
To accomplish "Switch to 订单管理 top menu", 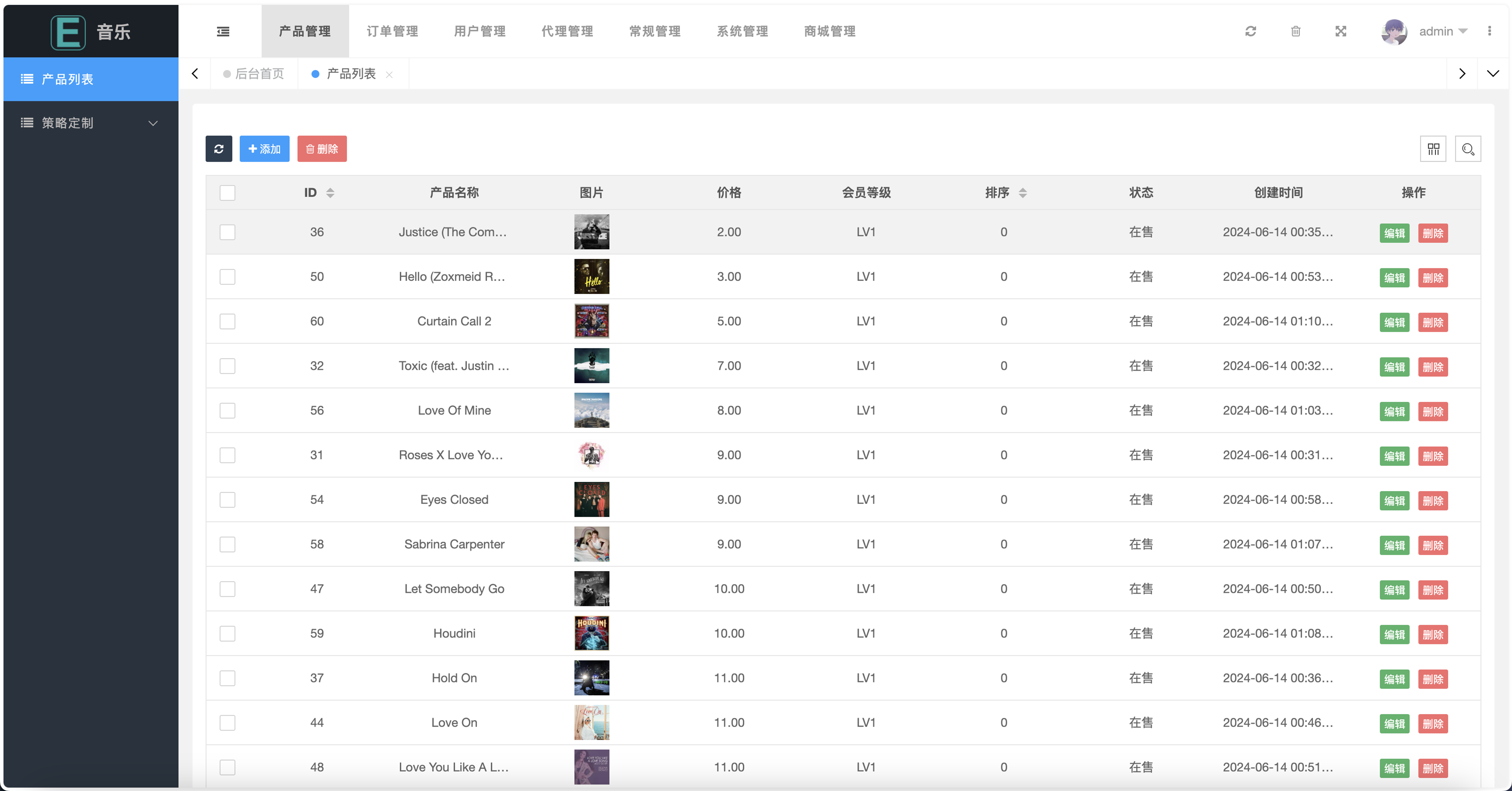I will pos(392,31).
